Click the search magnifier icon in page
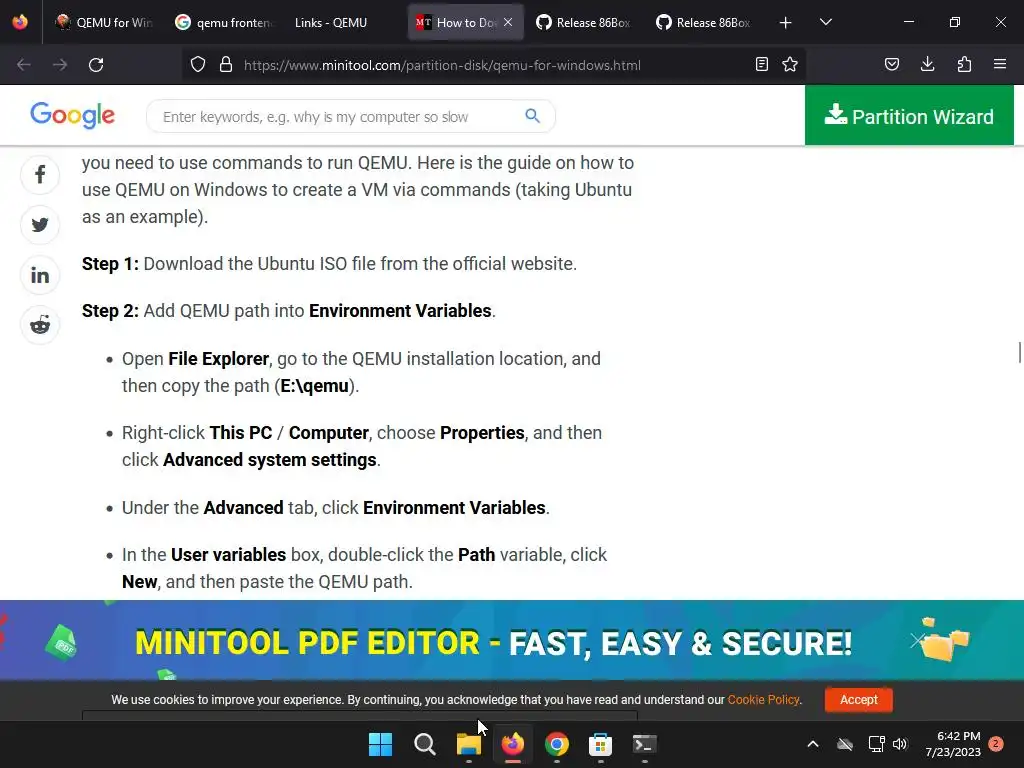Viewport: 1024px width, 768px height. pyautogui.click(x=532, y=116)
